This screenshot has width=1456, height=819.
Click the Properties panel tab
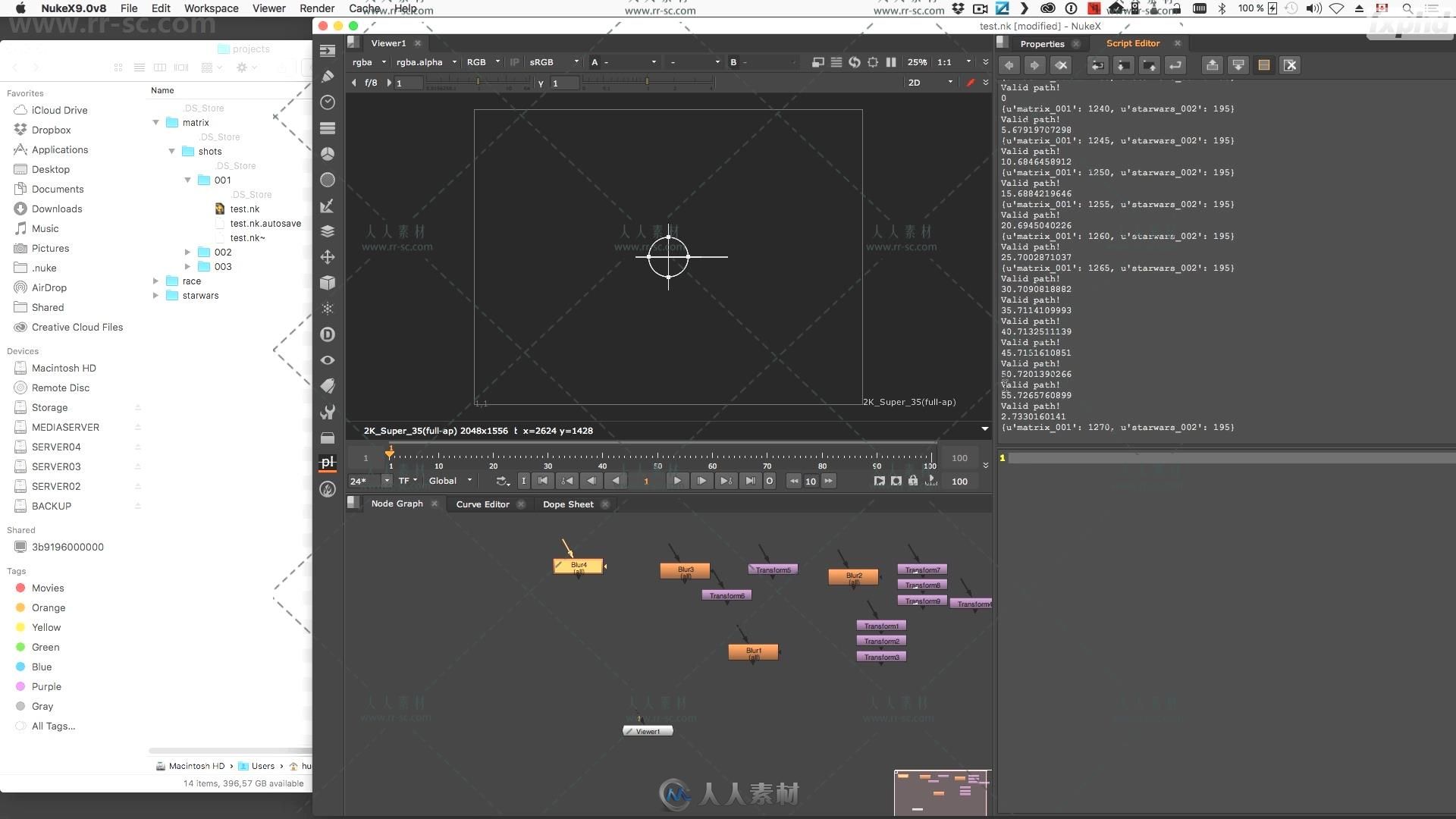pos(1041,43)
